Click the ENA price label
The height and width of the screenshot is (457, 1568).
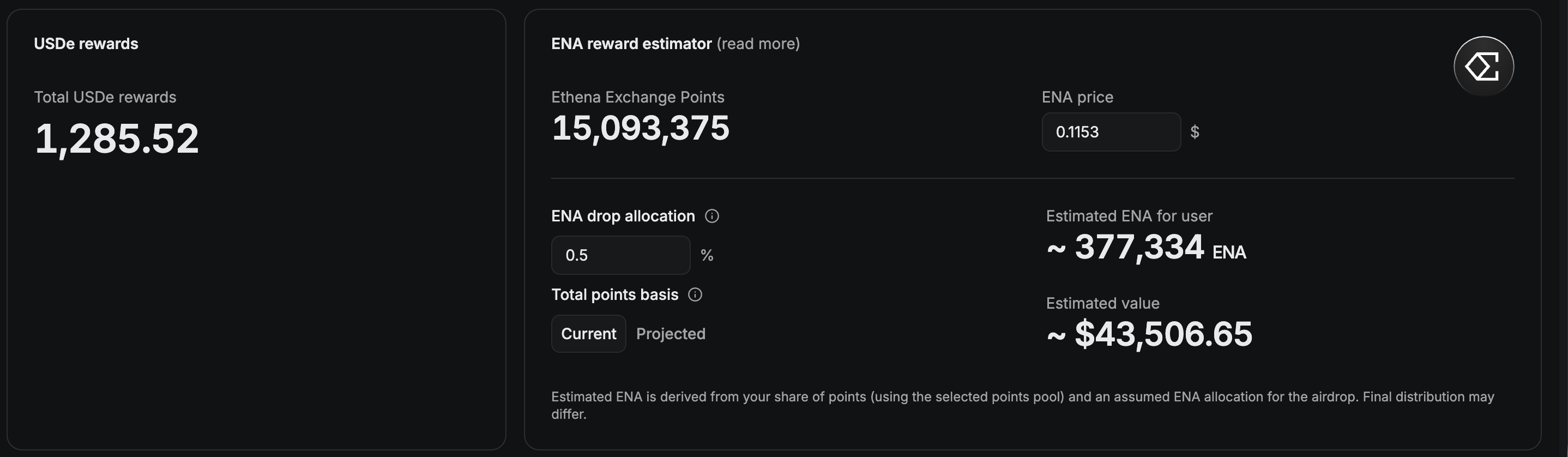point(1077,98)
